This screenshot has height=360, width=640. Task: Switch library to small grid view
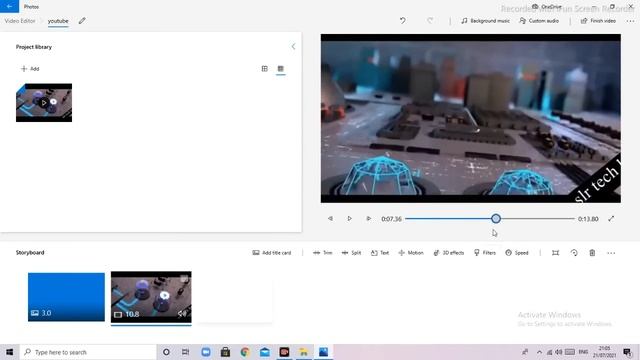(x=280, y=69)
